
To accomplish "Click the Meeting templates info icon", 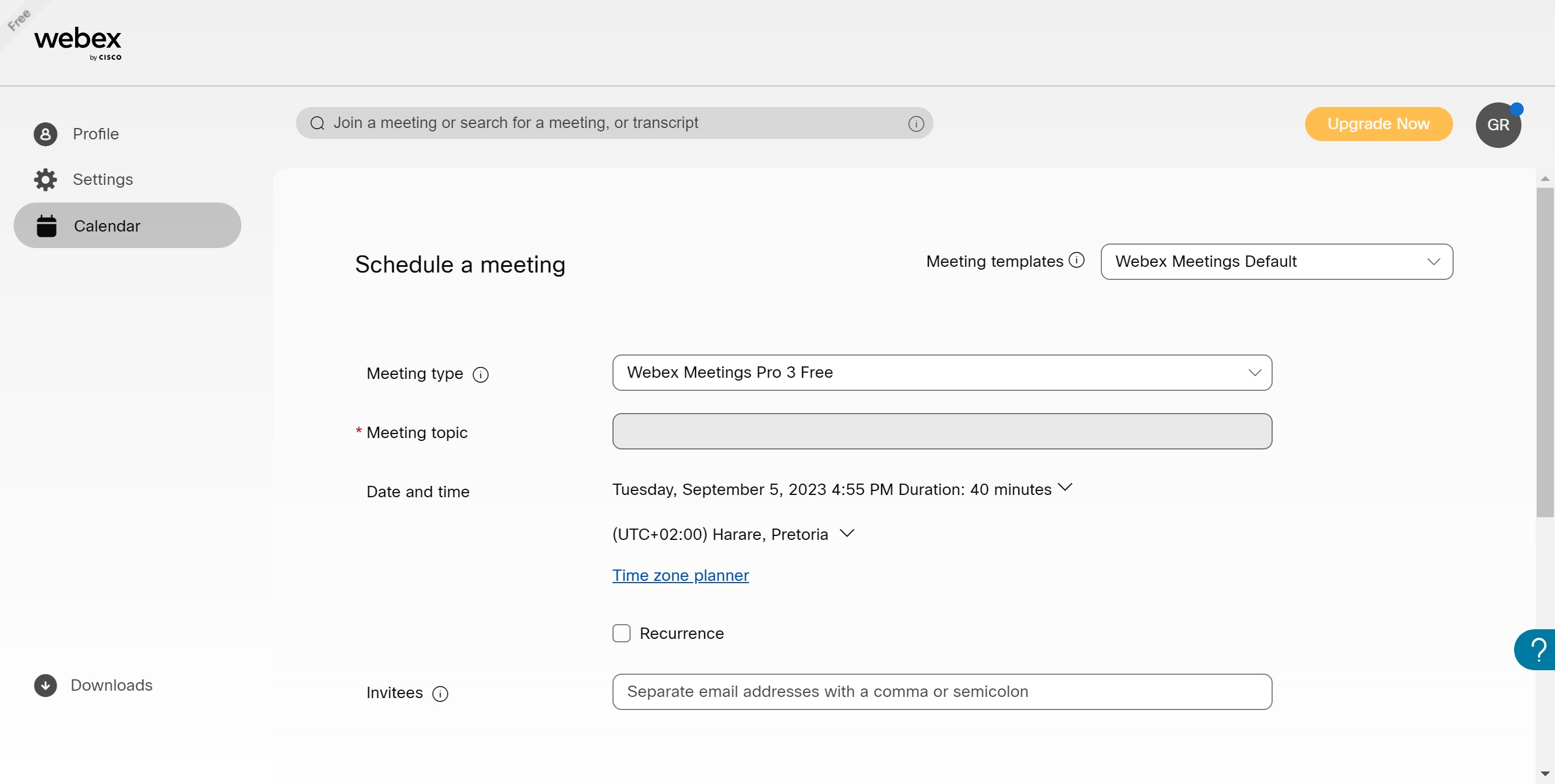I will (1076, 260).
